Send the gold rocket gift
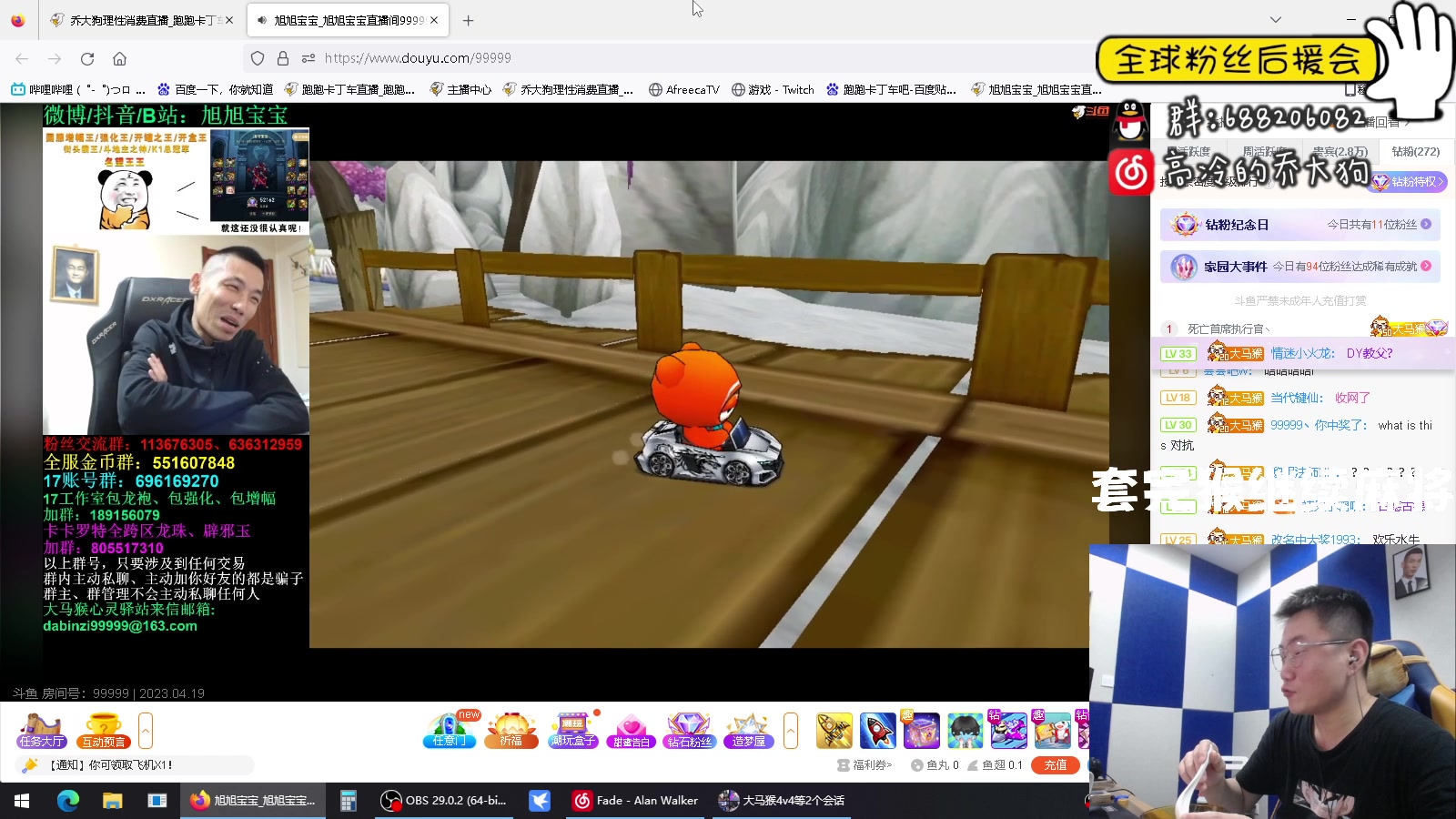The height and width of the screenshot is (819, 1456). (834, 731)
